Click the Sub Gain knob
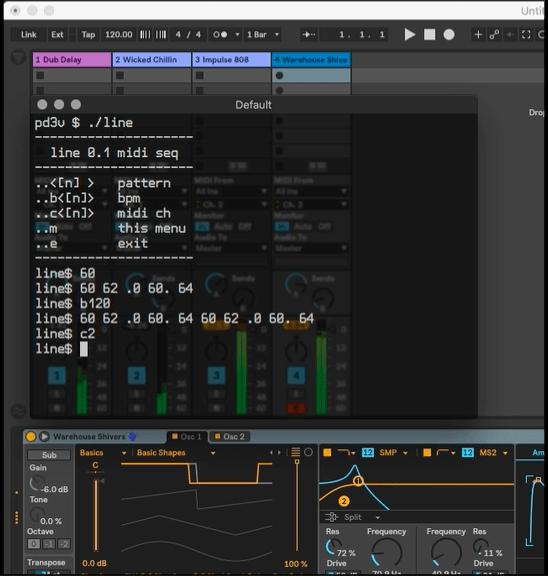This screenshot has width=548, height=576. (36, 483)
